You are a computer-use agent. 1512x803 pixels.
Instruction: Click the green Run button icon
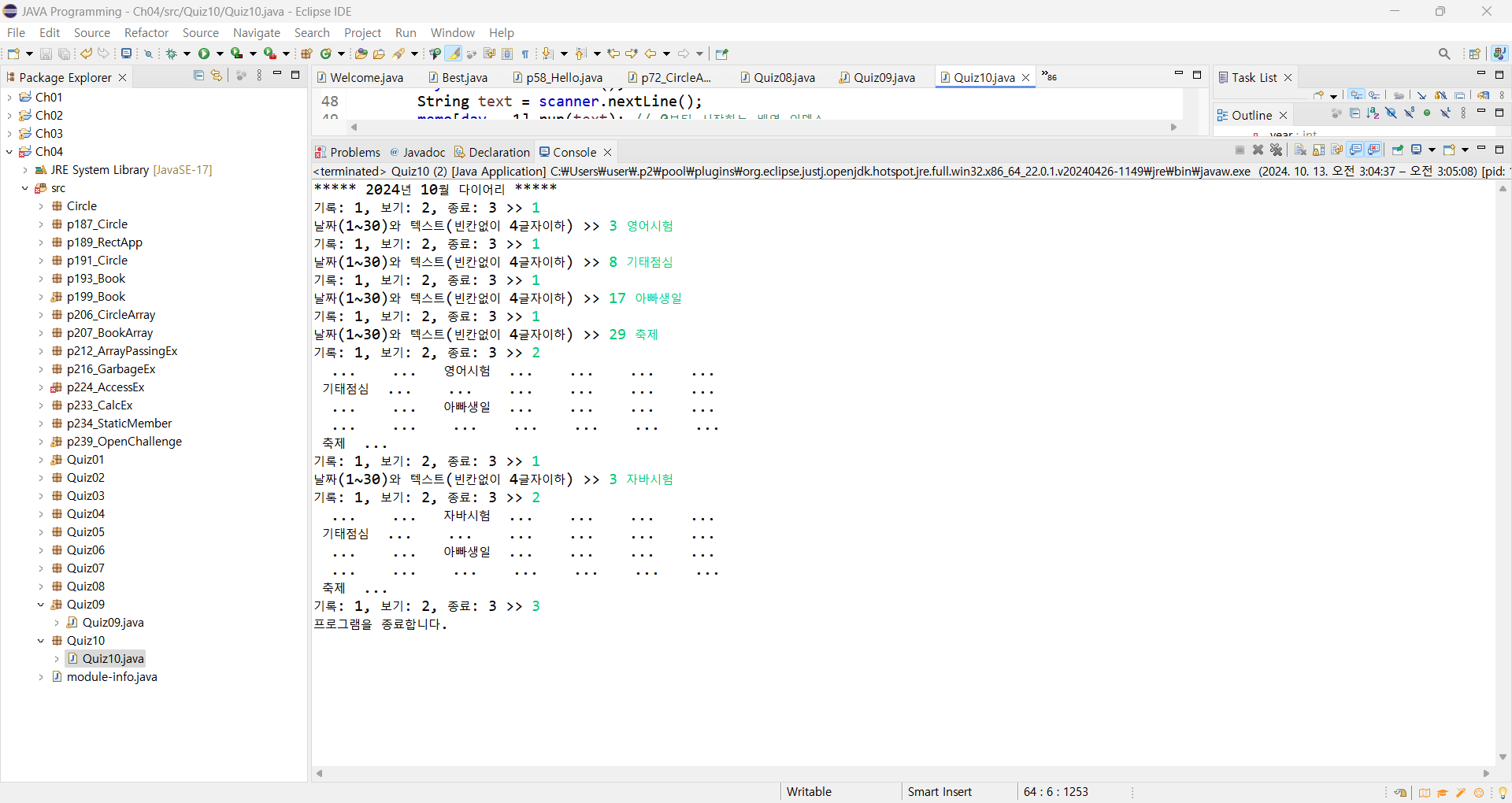pos(204,54)
